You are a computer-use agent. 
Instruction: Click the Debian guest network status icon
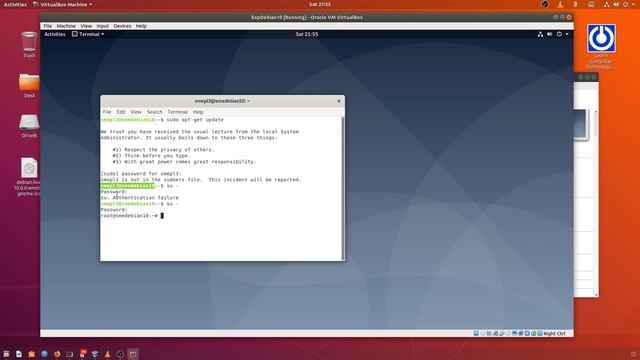[x=540, y=34]
